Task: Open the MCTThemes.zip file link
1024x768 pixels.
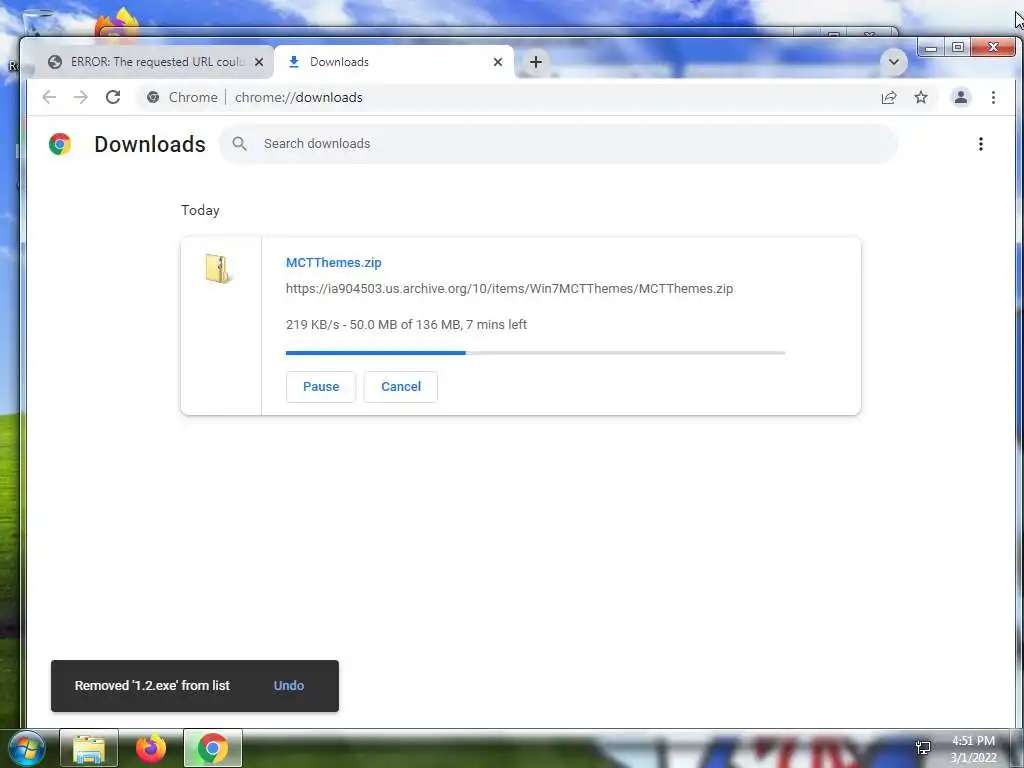Action: 334,263
